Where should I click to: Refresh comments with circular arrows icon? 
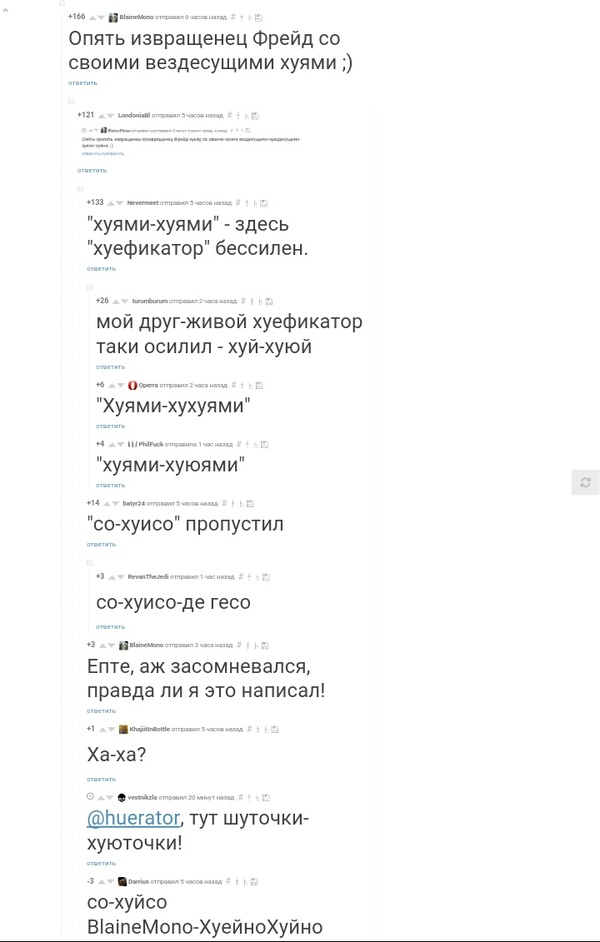pos(587,481)
